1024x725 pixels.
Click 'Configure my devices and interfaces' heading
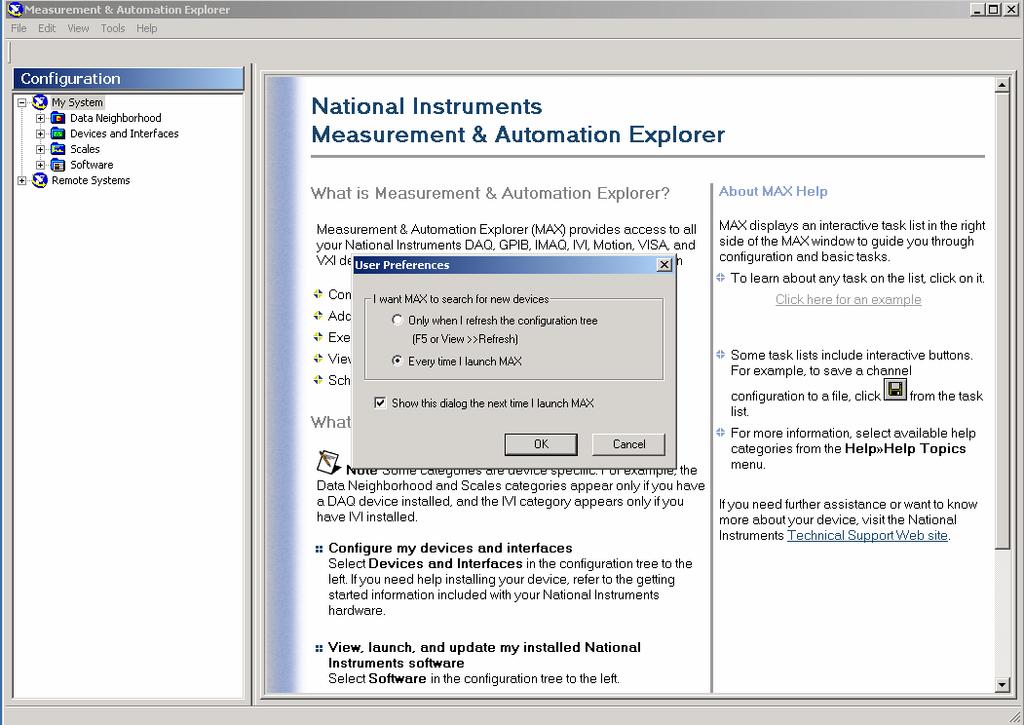(x=450, y=548)
